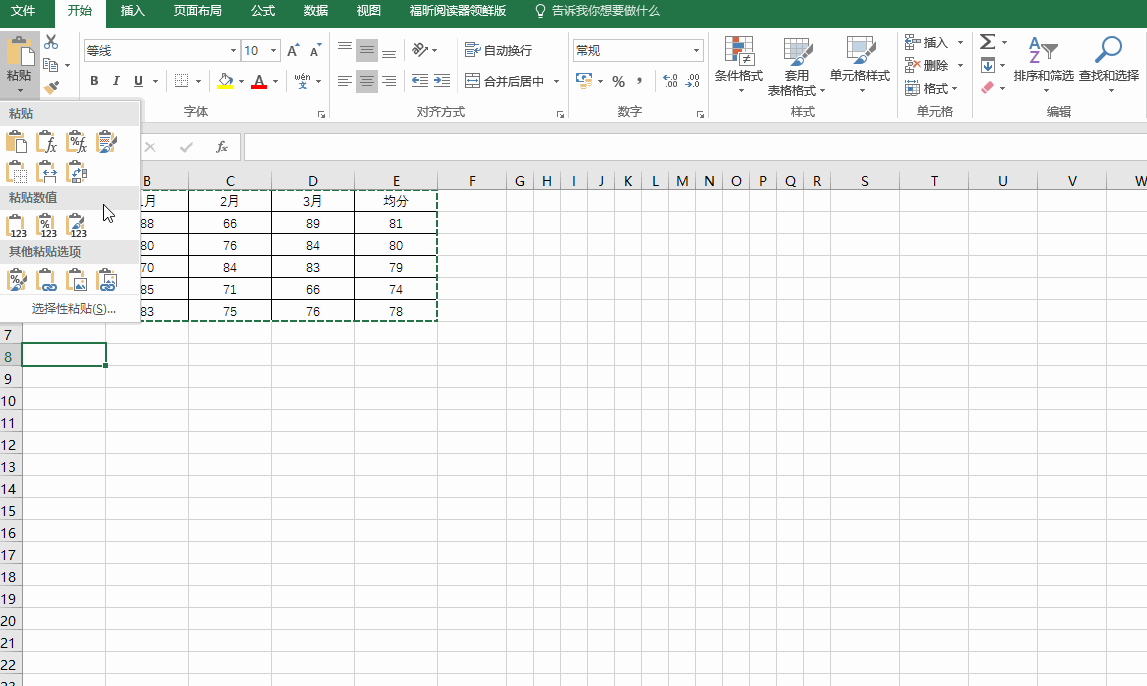Apply the yellow fill color swatch
1147x686 pixels.
225,81
